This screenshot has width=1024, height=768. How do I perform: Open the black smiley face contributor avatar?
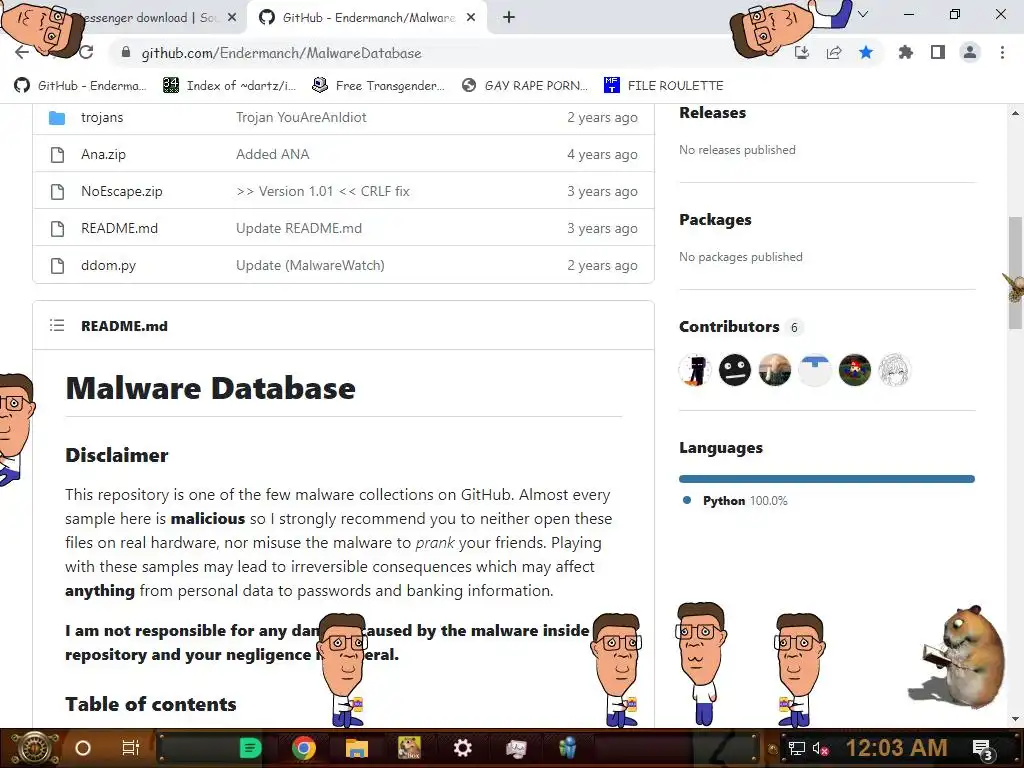[735, 370]
